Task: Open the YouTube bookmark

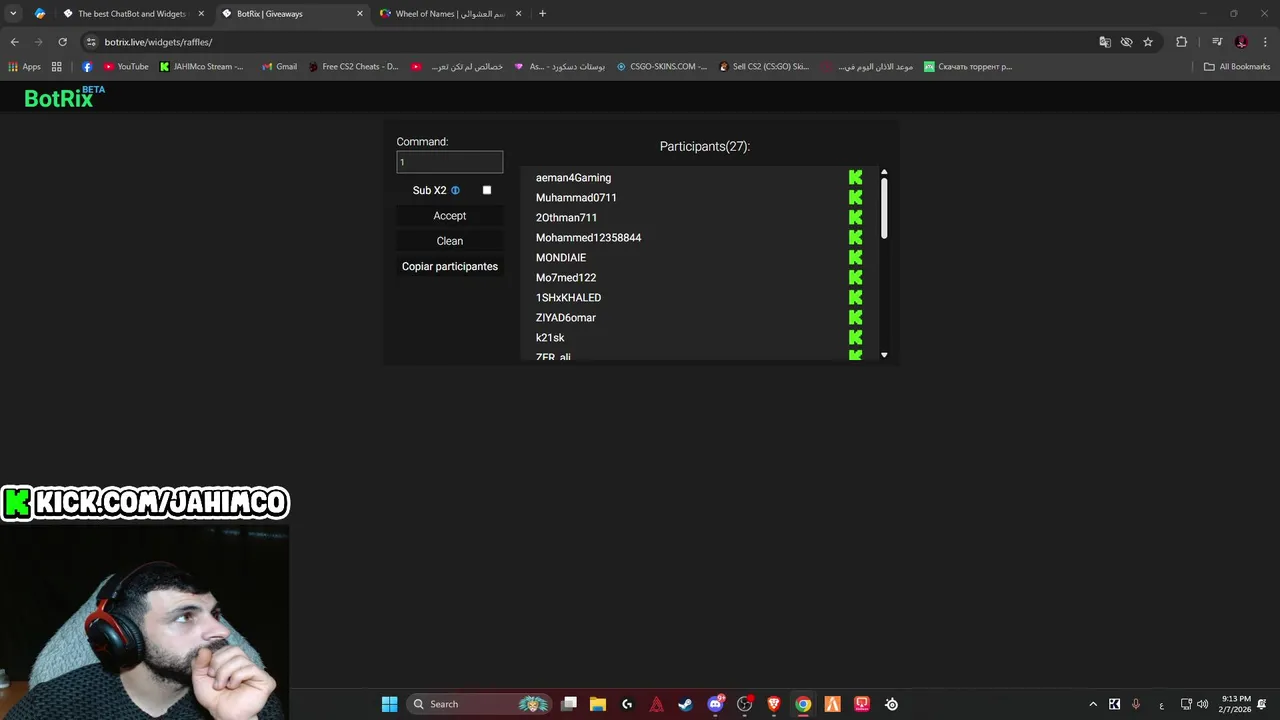Action: point(126,67)
